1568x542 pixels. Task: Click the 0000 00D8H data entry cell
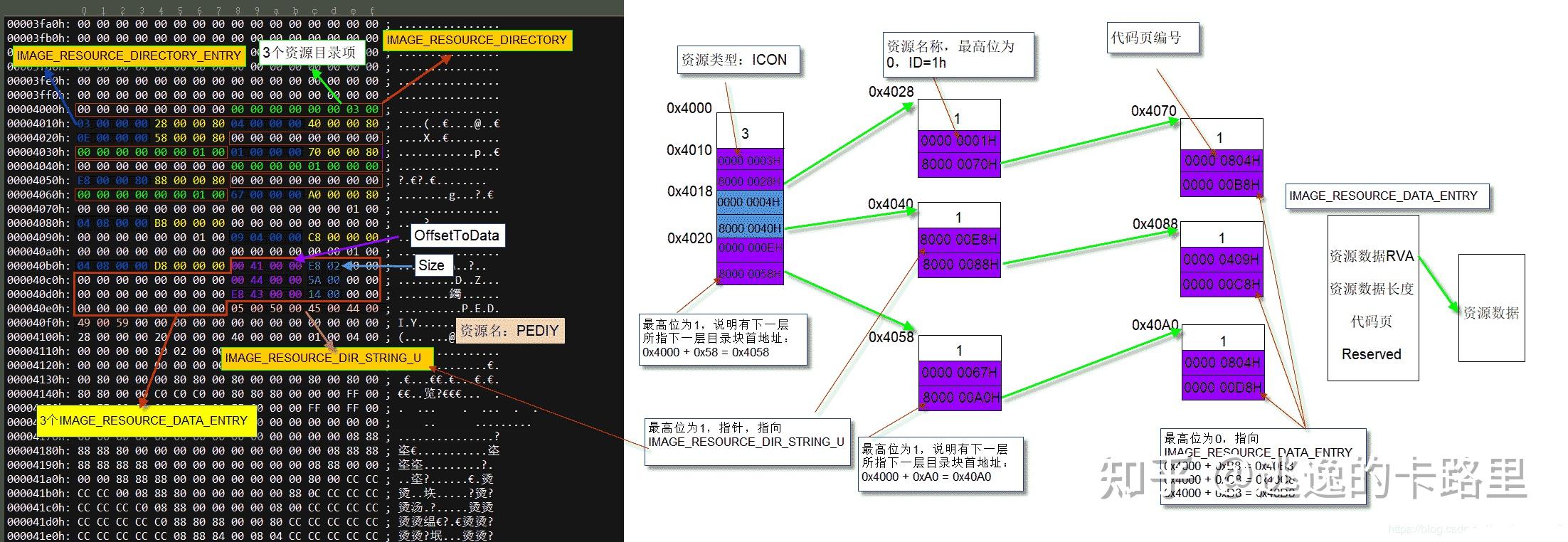tap(1223, 387)
